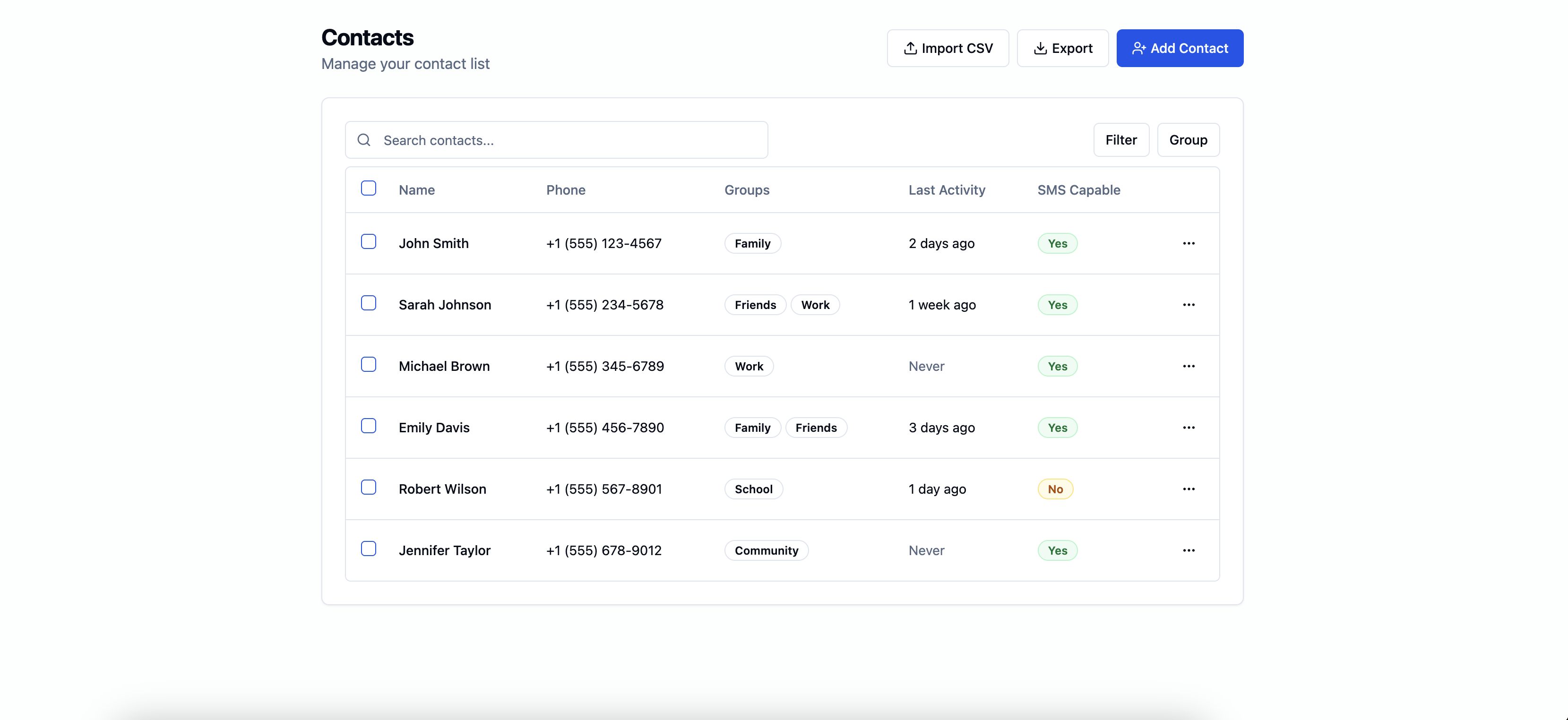Screen dimensions: 1568x720
Task: Open Jennifer Taylor's more actions menu
Action: 1188,551
